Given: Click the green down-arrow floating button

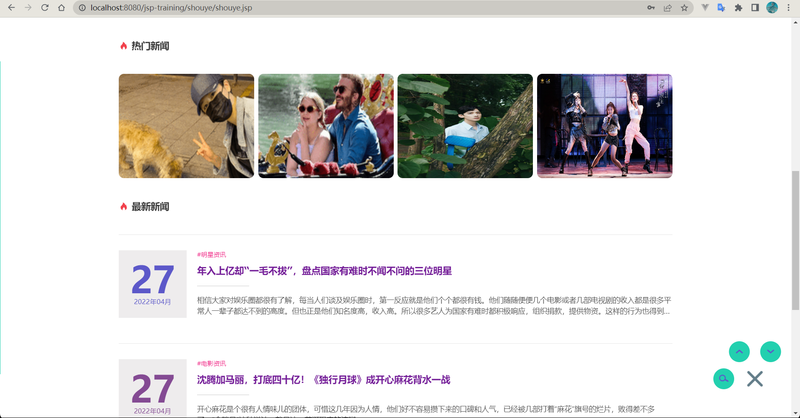Looking at the screenshot, I should coord(770,352).
